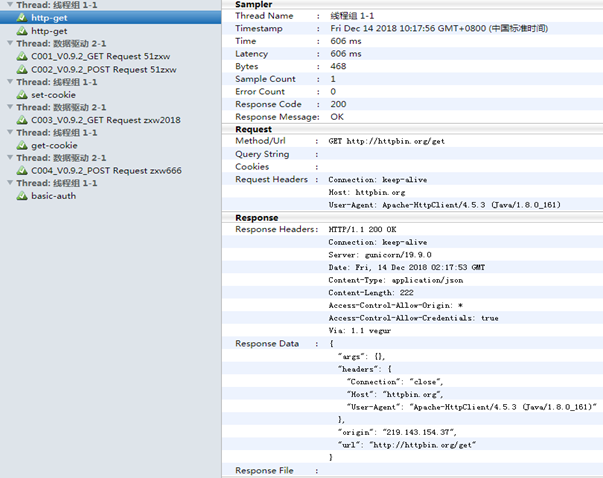Viewport: 603px width, 478px height.
Task: Click the success icon of the unselected http-get
Action: click(x=21, y=31)
